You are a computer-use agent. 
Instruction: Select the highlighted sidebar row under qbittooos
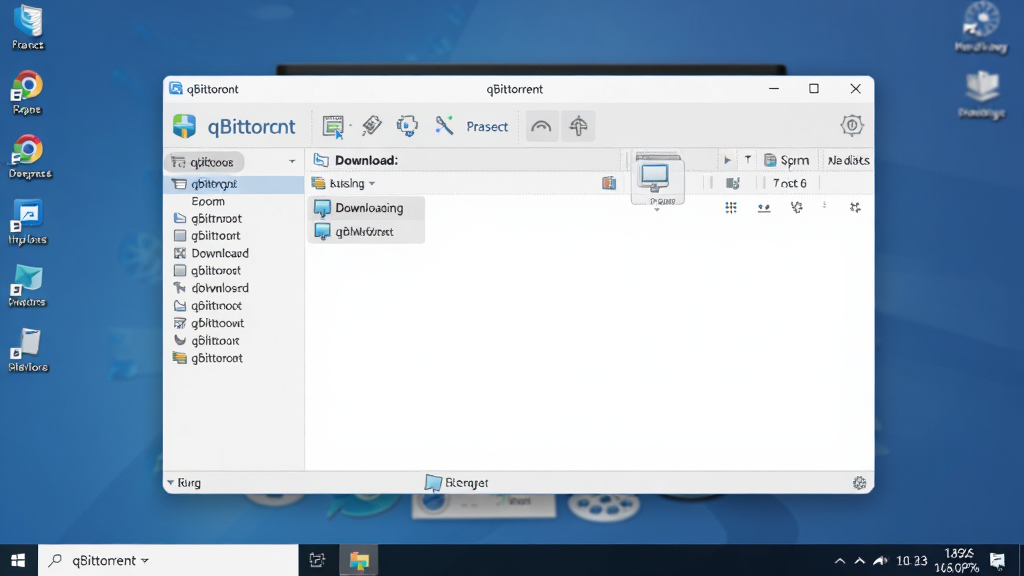(234, 184)
